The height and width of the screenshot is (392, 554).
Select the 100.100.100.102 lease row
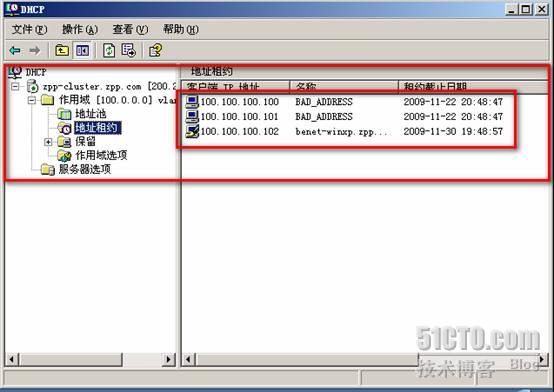point(344,131)
